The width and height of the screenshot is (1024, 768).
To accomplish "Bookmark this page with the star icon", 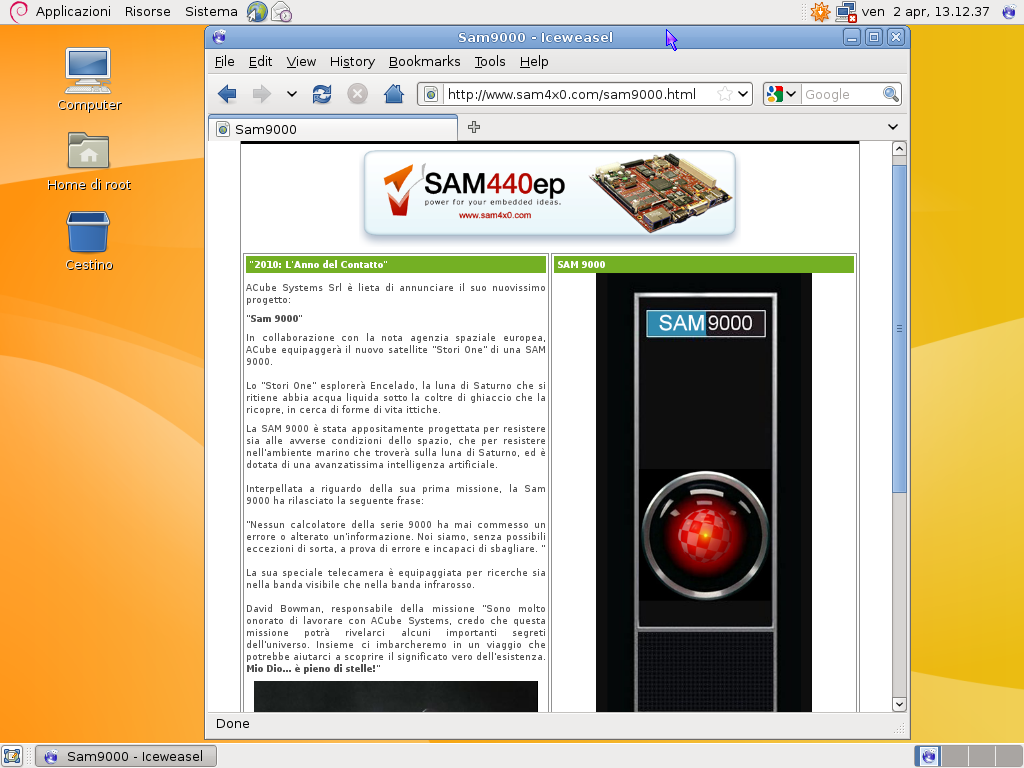I will coord(724,94).
